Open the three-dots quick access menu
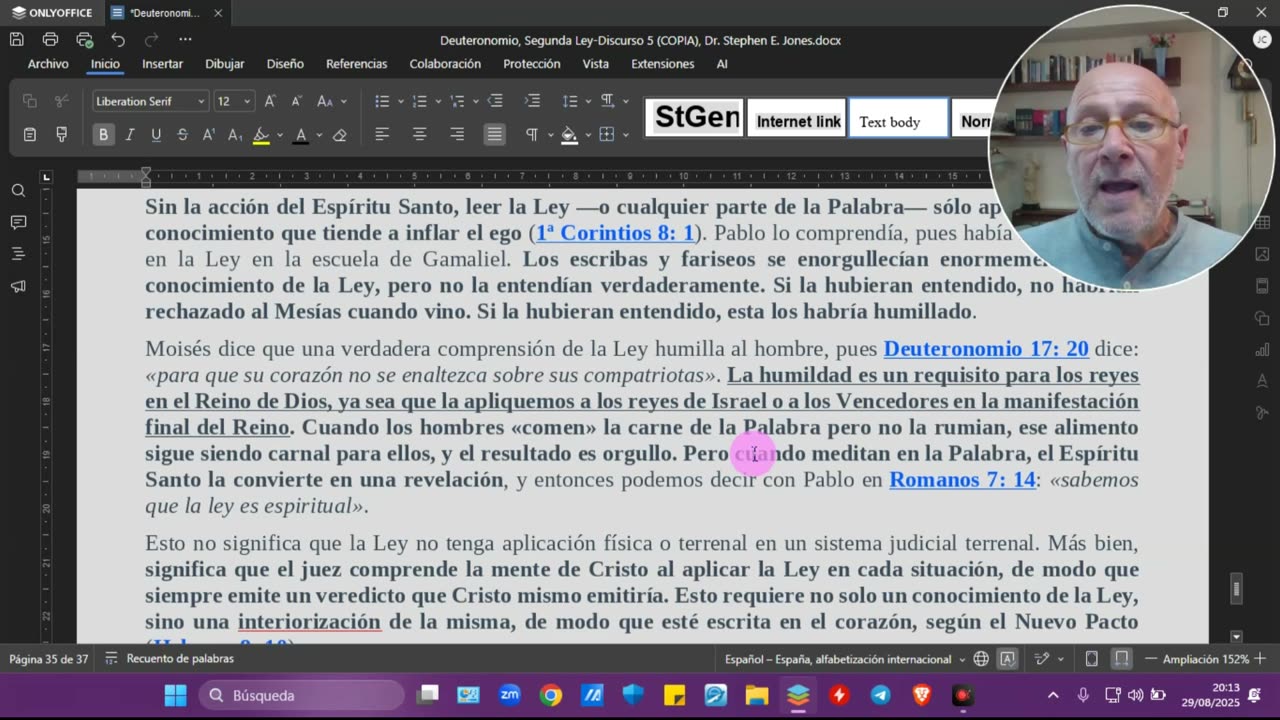Image resolution: width=1280 pixels, height=720 pixels. (185, 40)
